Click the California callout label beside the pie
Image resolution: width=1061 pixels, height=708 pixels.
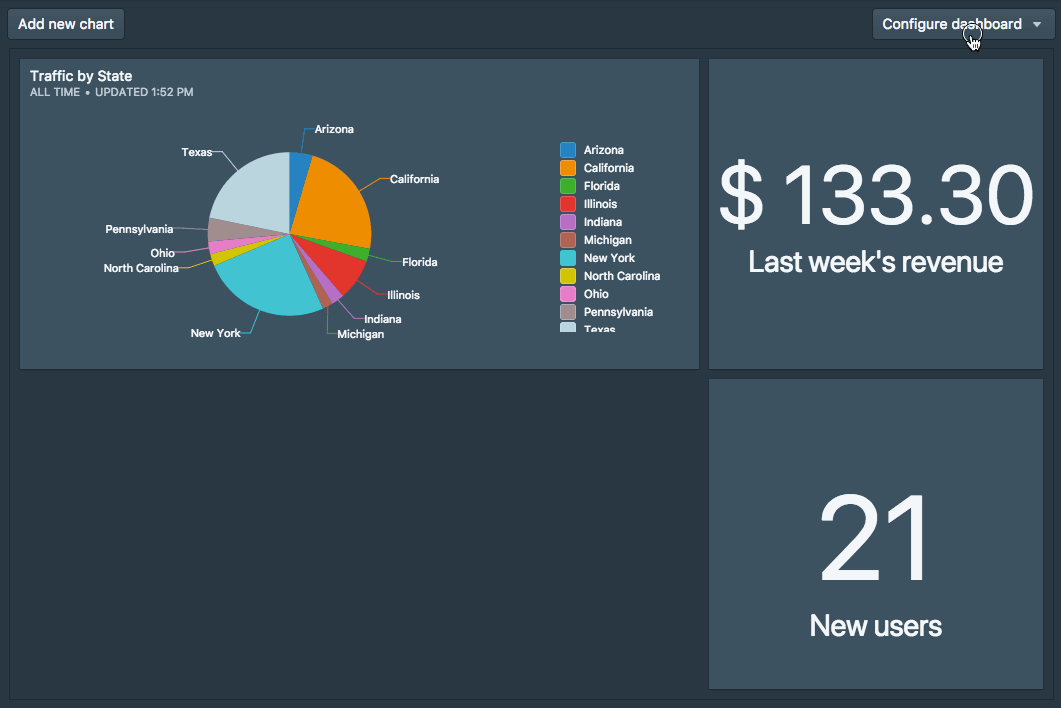click(x=414, y=179)
